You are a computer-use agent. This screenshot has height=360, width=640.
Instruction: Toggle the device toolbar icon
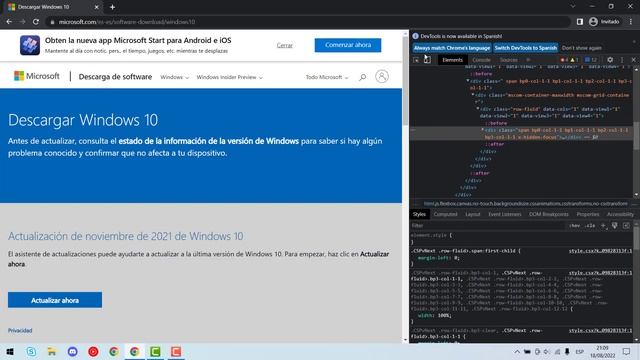pos(427,60)
